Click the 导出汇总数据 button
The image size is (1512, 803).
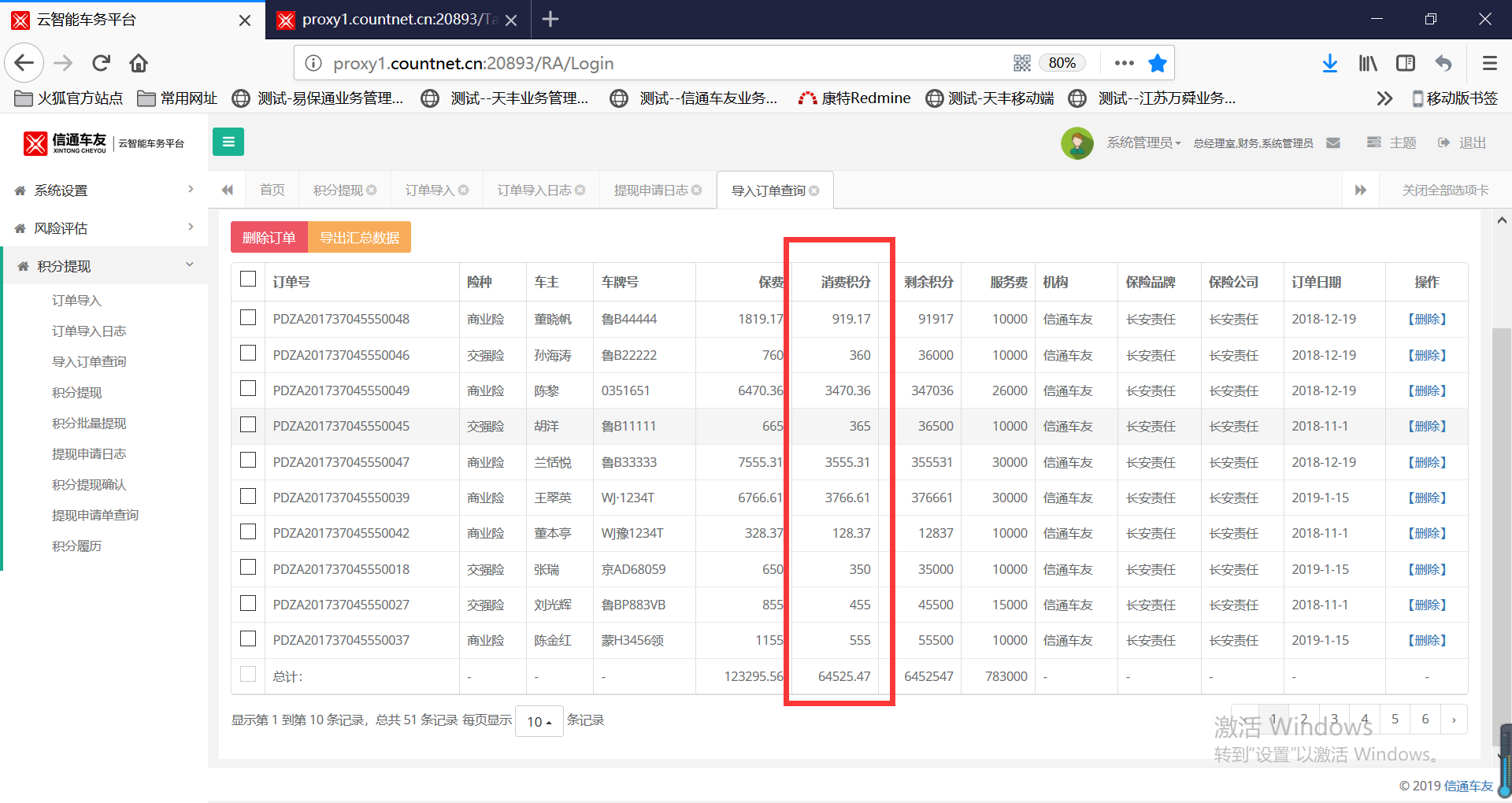[x=359, y=238]
